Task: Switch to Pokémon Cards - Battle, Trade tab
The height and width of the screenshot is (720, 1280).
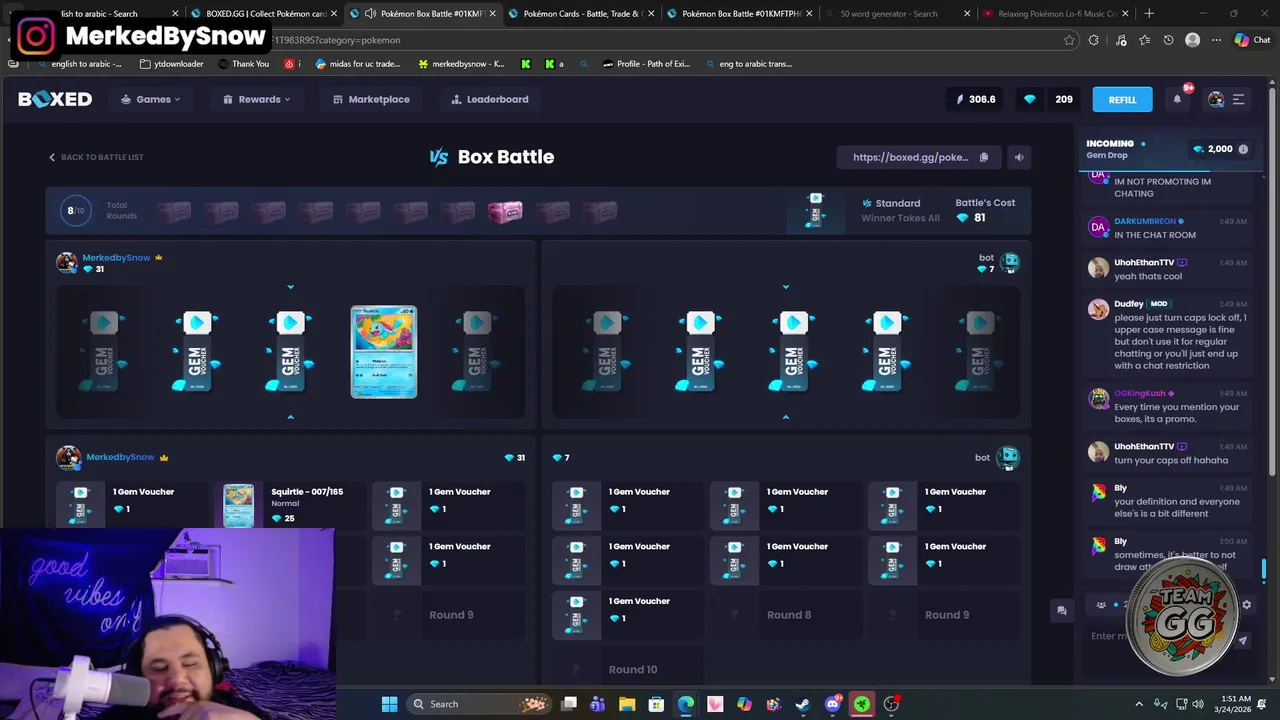Action: 580,14
